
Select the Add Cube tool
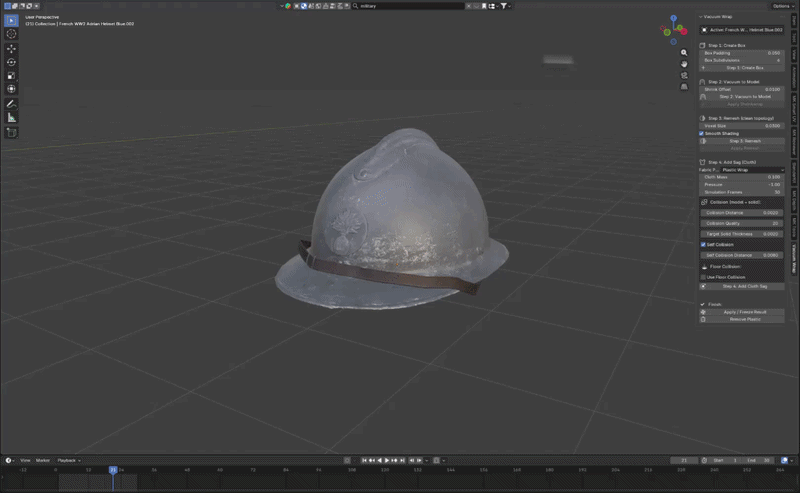[x=11, y=133]
